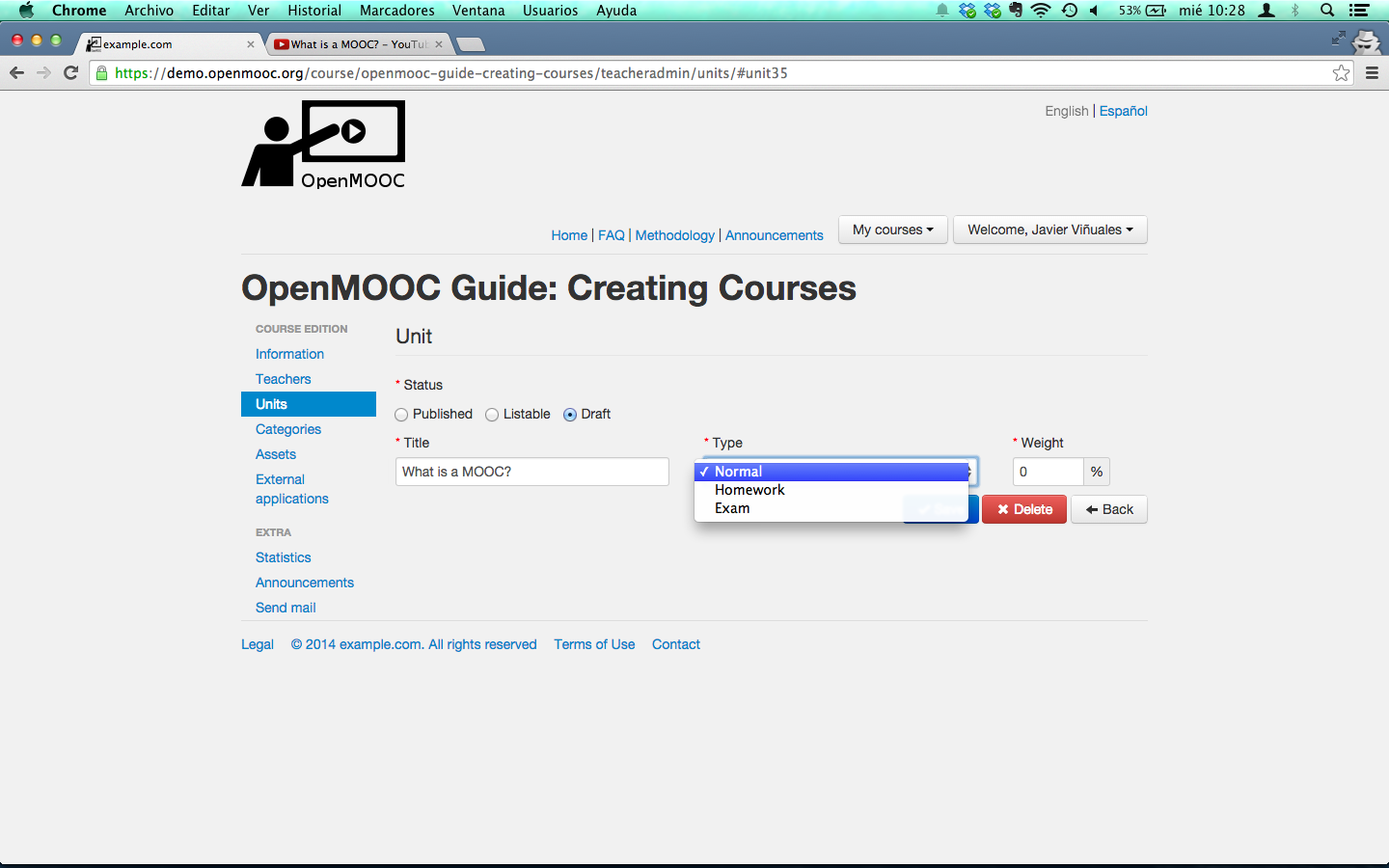This screenshot has height=868, width=1389.
Task: Open a new tab with the blank tab button
Action: coord(470,44)
